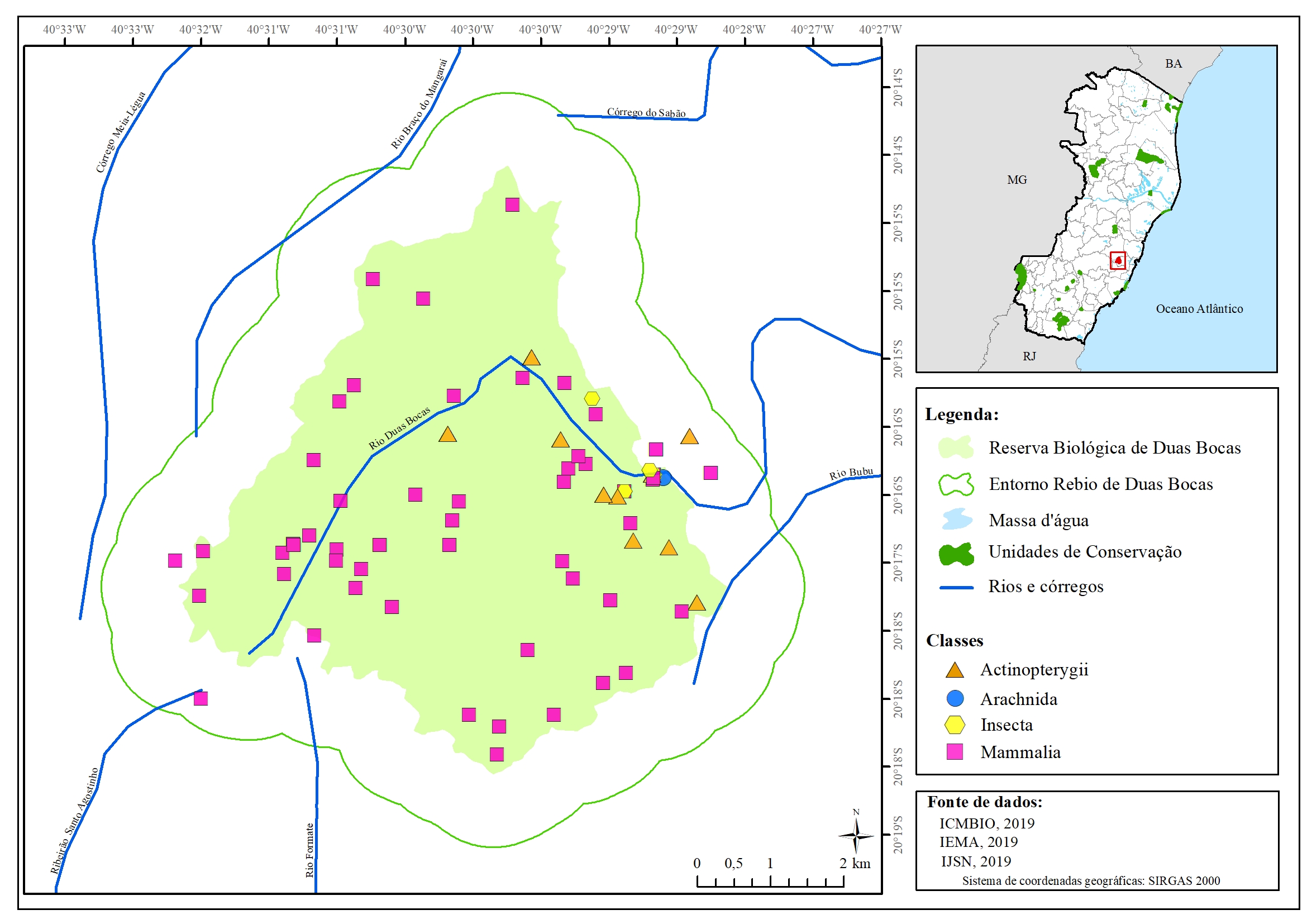Click the Entorno Rebio green outline symbol
This screenshot has width=1307, height=924.
tap(956, 484)
